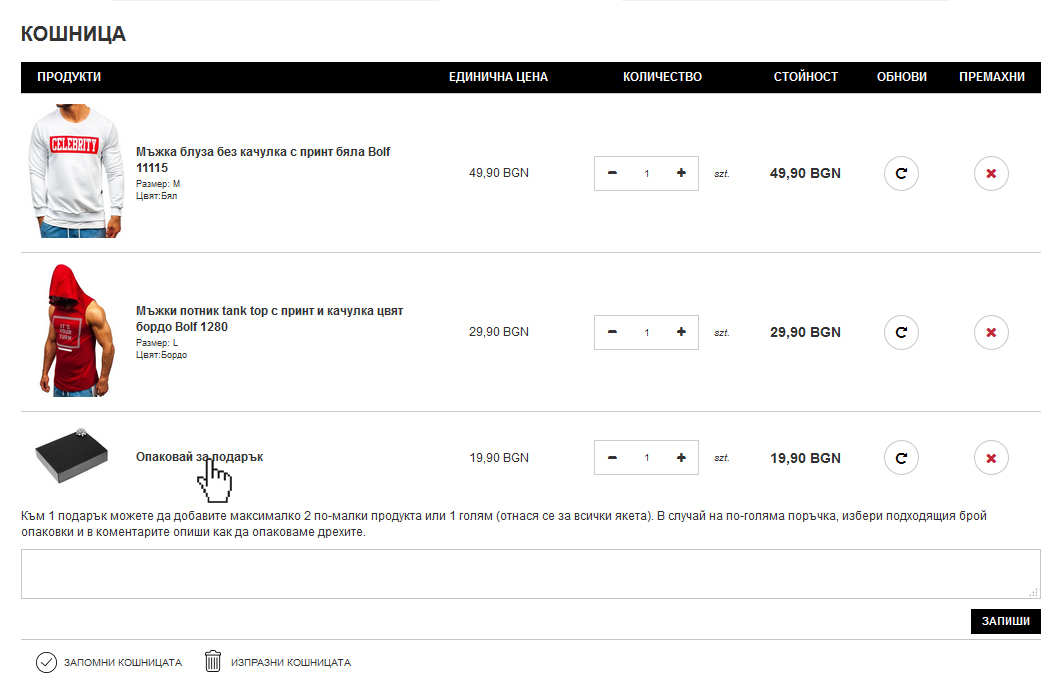This screenshot has width=1054, height=687.
Task: Refresh the gift wrapping row
Action: pos(901,458)
